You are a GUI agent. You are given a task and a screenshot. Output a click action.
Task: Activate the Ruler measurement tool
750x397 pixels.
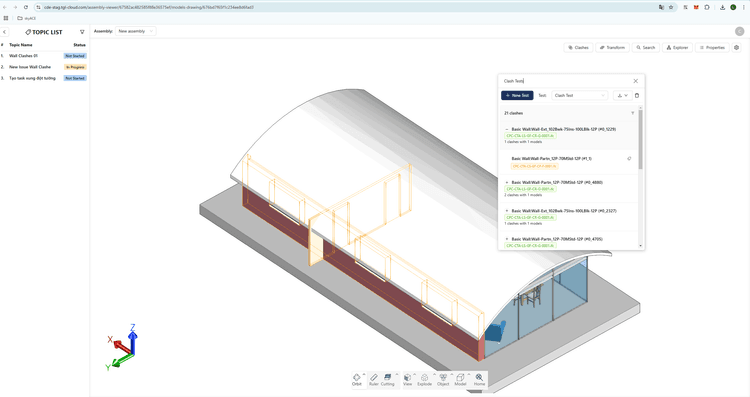374,379
